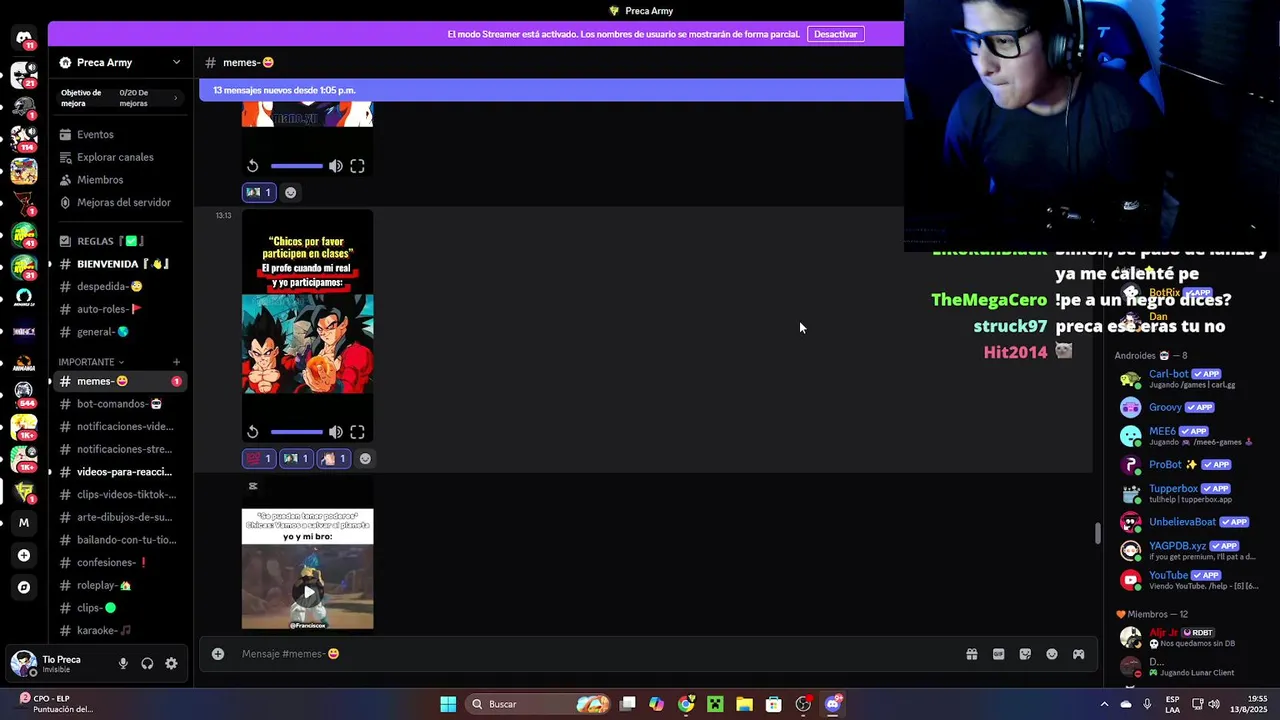1280x720 pixels.
Task: Click the Buscar search box on taskbar
Action: [540, 704]
